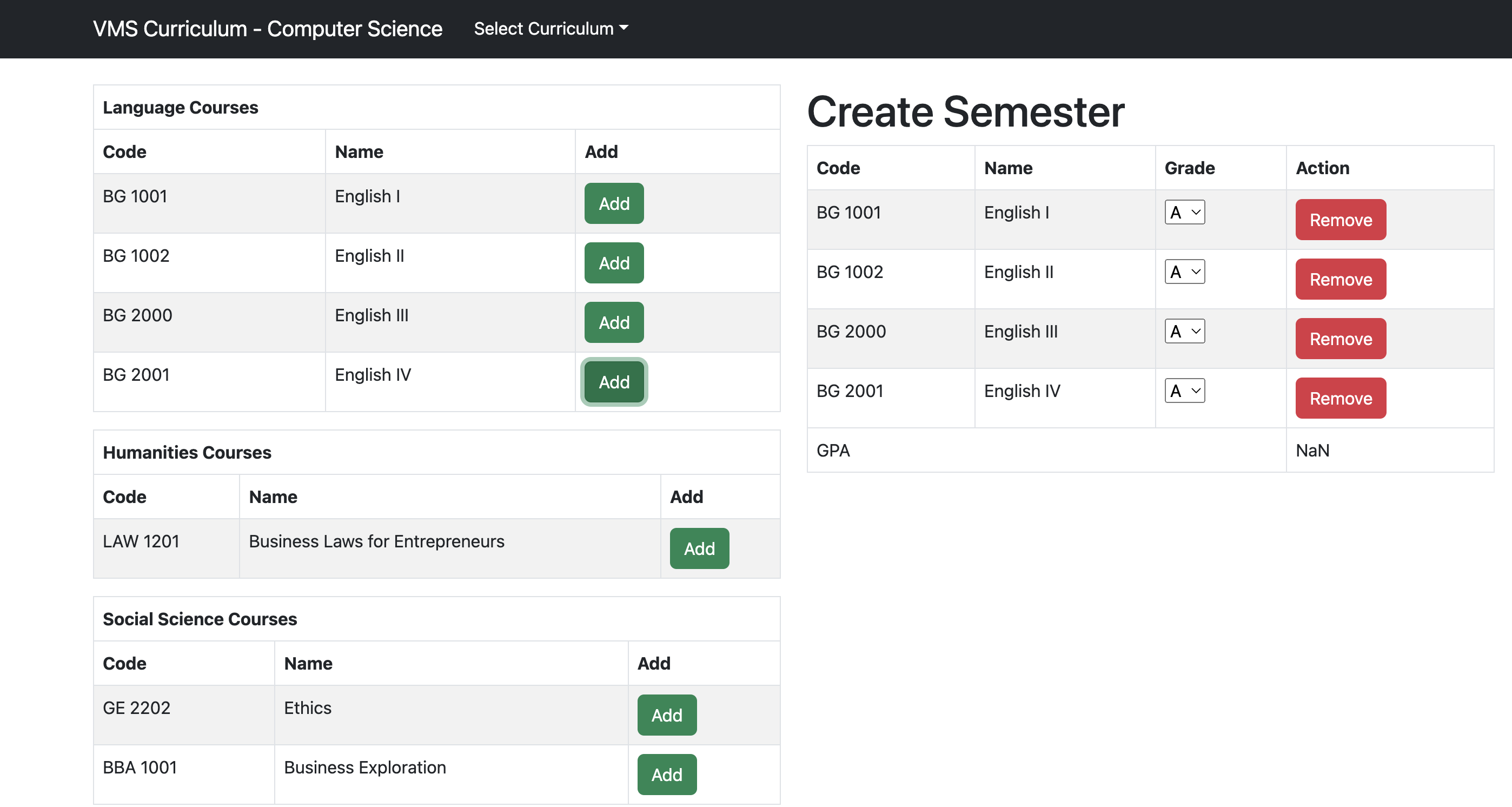Click BG 1002 code in Language Courses

pyautogui.click(x=136, y=255)
